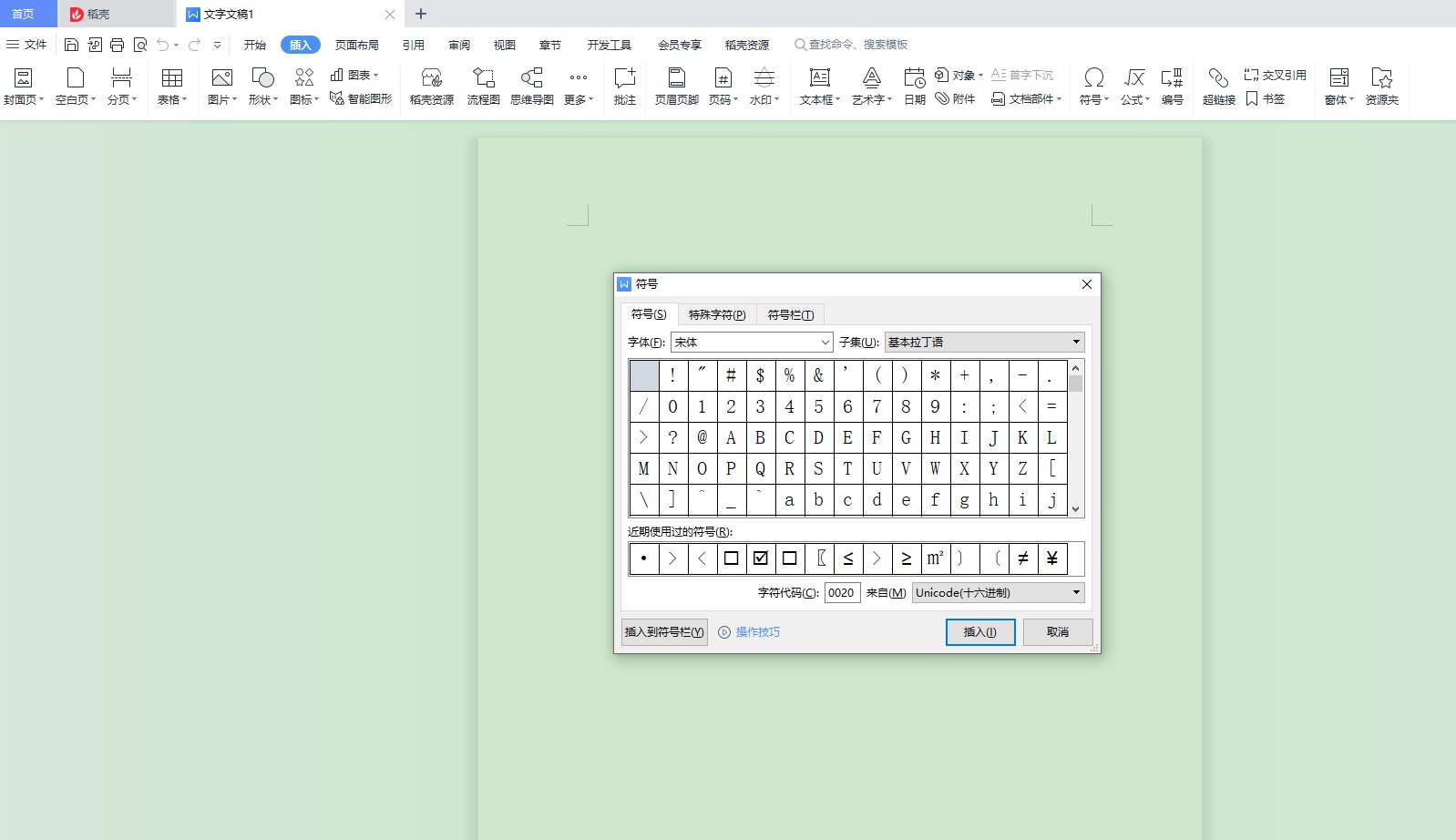Select the ≠ symbol in recent symbols
Screen dimensions: 1456x840
[1023, 558]
